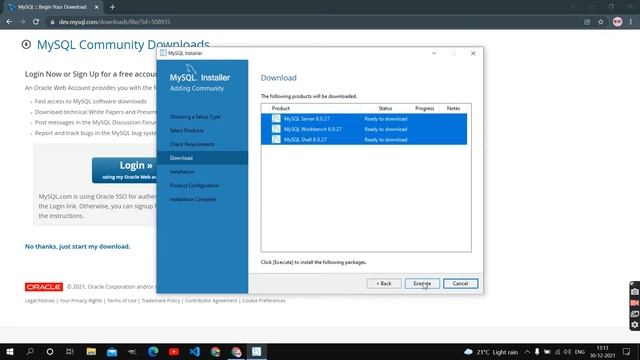Bookmark this page with the star icon
640x360 pixels.
pos(600,22)
